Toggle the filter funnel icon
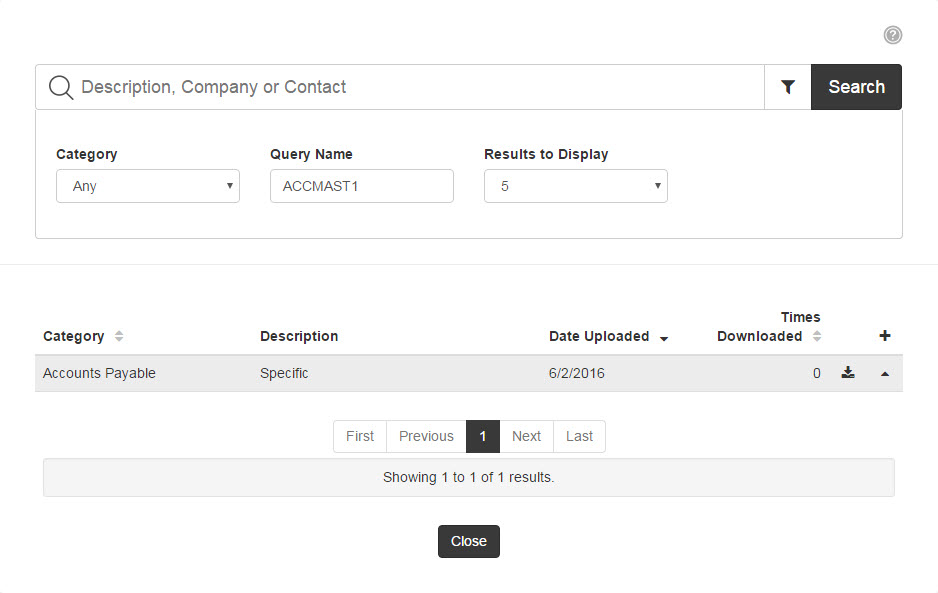This screenshot has width=938, height=593. [x=788, y=87]
